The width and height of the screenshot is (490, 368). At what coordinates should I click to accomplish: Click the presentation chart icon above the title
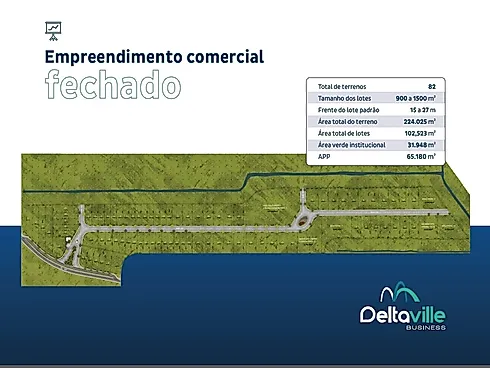53,31
